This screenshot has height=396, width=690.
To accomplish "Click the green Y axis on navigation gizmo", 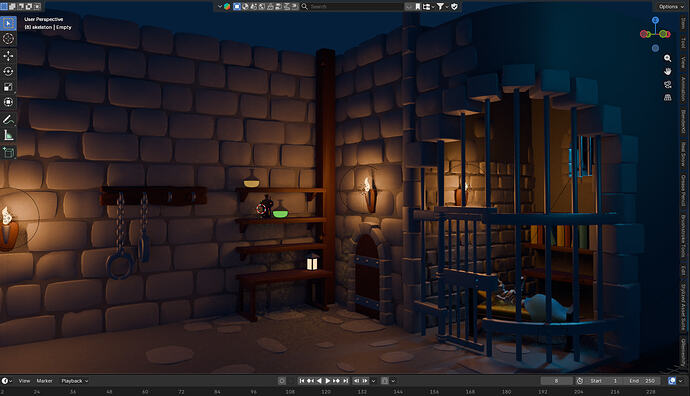I will [x=664, y=34].
